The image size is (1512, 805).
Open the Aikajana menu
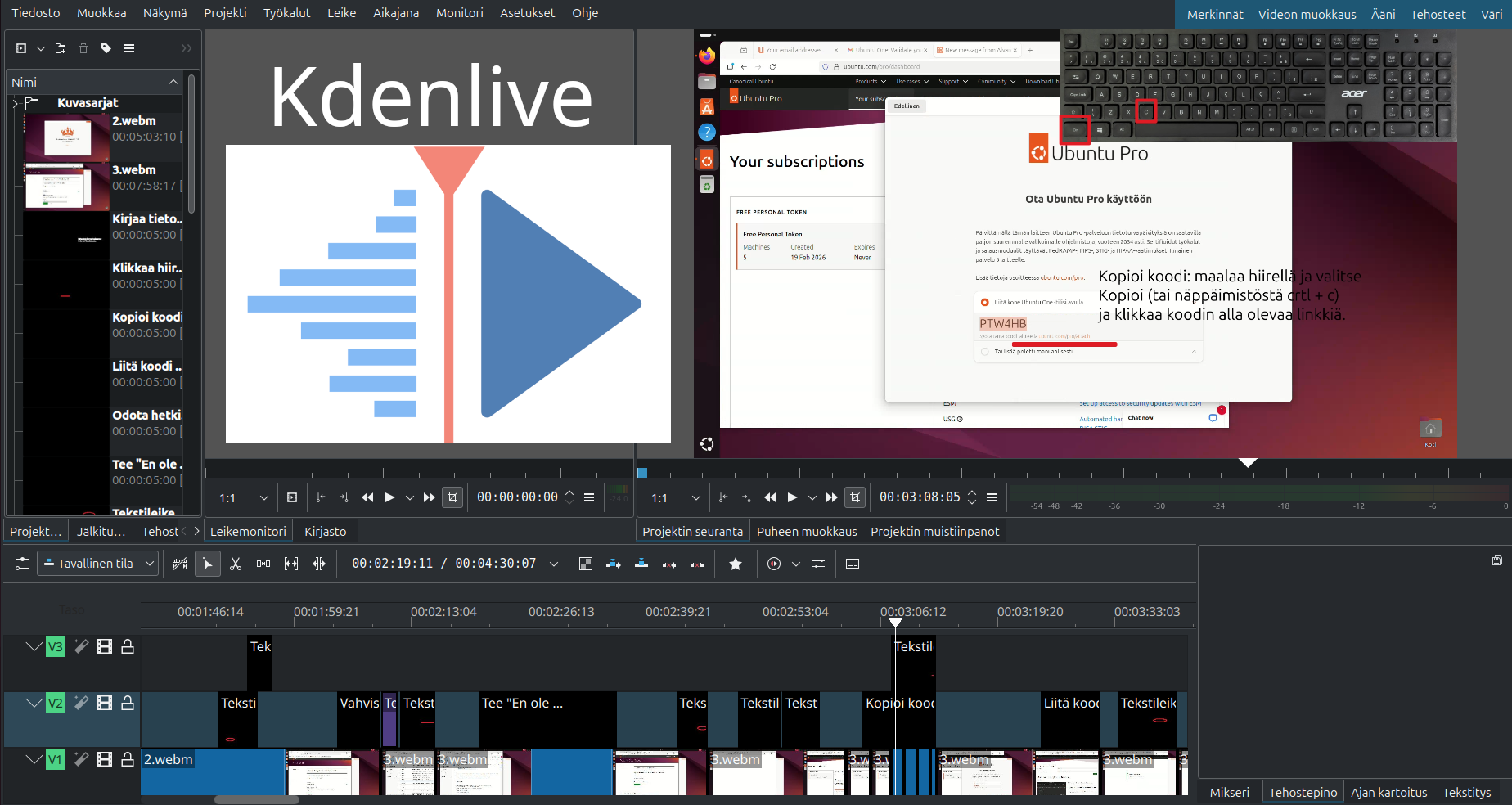pyautogui.click(x=396, y=13)
